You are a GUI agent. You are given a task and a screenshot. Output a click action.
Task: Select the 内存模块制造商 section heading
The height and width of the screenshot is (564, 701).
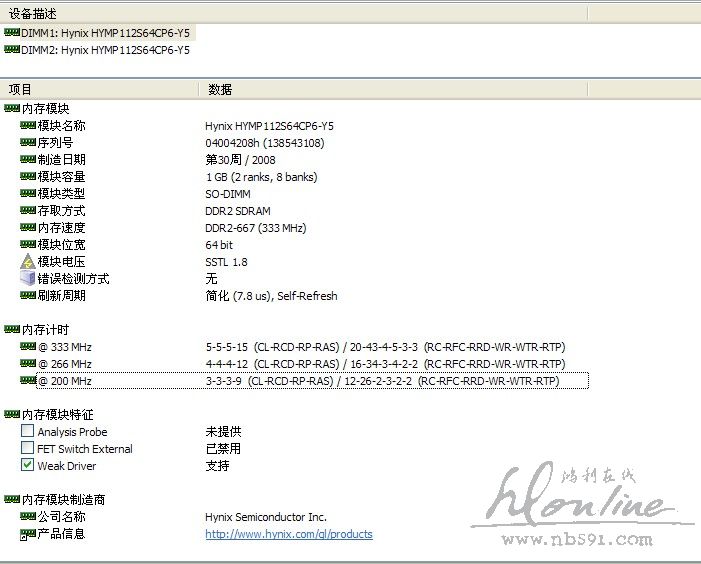point(63,500)
